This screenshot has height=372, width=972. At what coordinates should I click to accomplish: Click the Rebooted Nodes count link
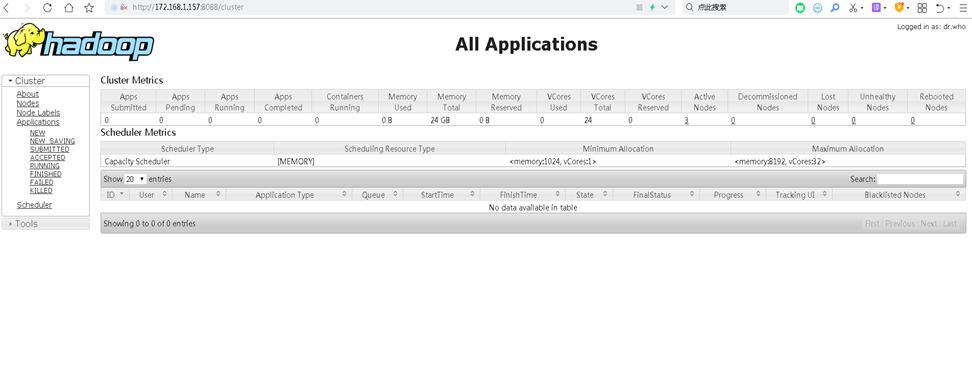pos(912,120)
